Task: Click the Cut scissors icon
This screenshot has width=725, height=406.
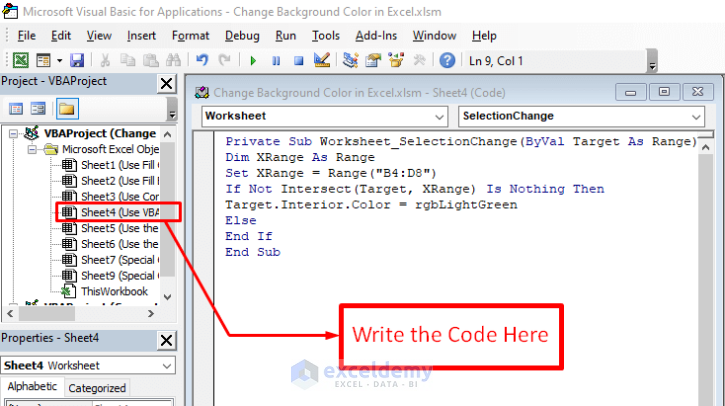Action: (x=105, y=61)
